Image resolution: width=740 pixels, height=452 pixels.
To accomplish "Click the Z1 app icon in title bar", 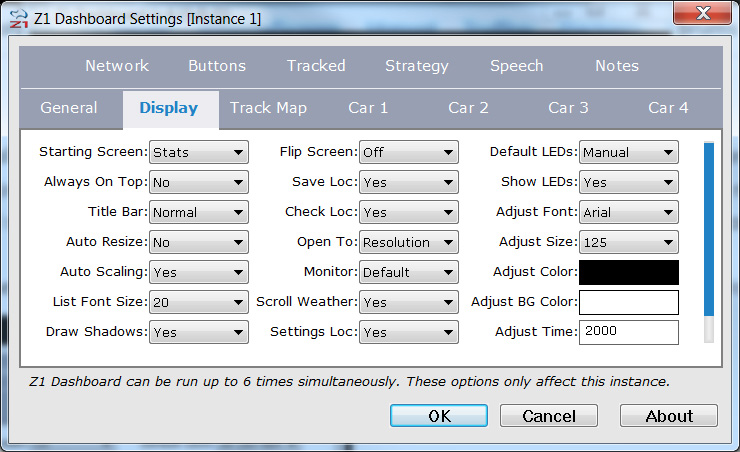I will [18, 19].
